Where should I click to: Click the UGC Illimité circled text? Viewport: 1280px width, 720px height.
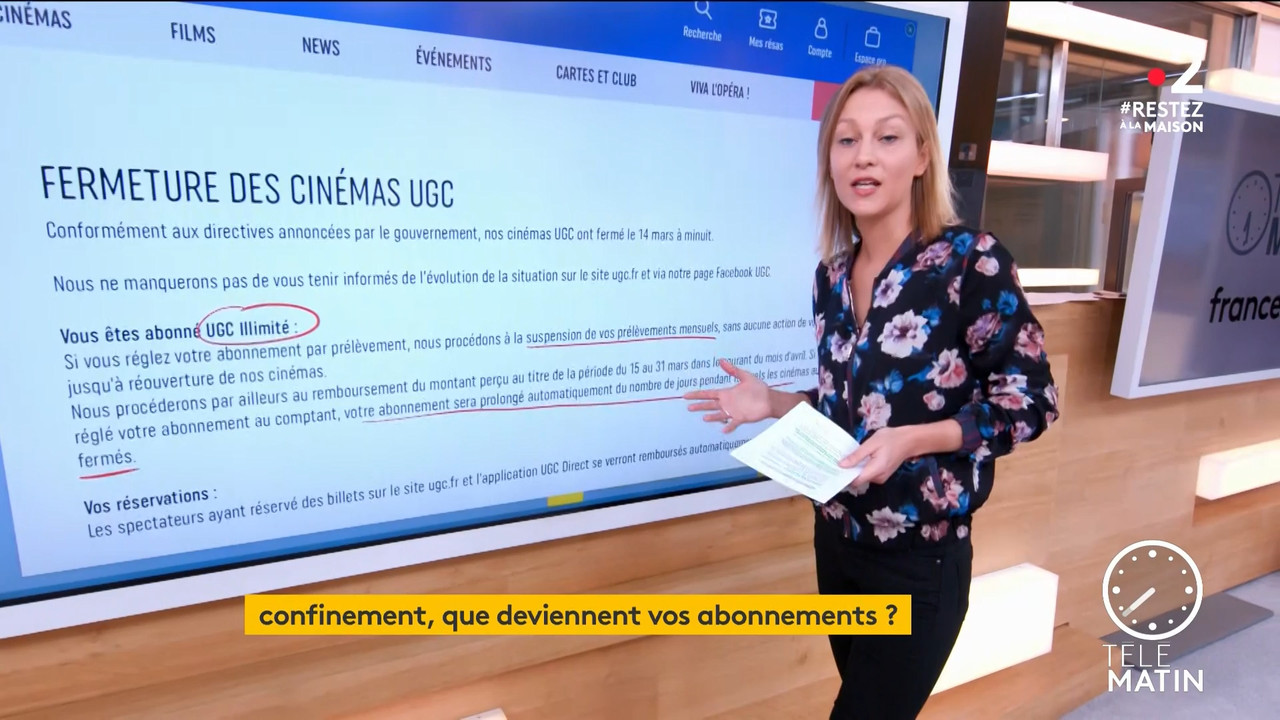pyautogui.click(x=247, y=328)
